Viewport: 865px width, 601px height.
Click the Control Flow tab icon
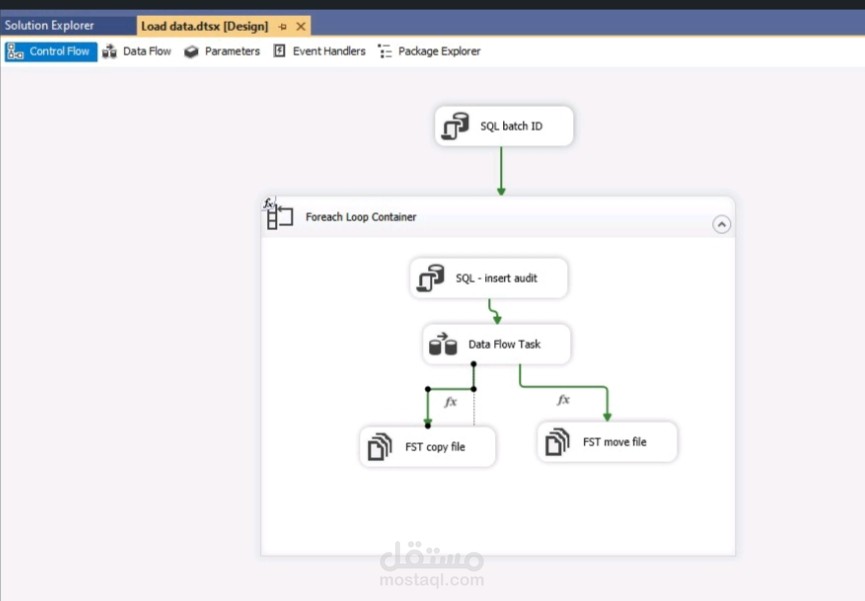tap(15, 52)
